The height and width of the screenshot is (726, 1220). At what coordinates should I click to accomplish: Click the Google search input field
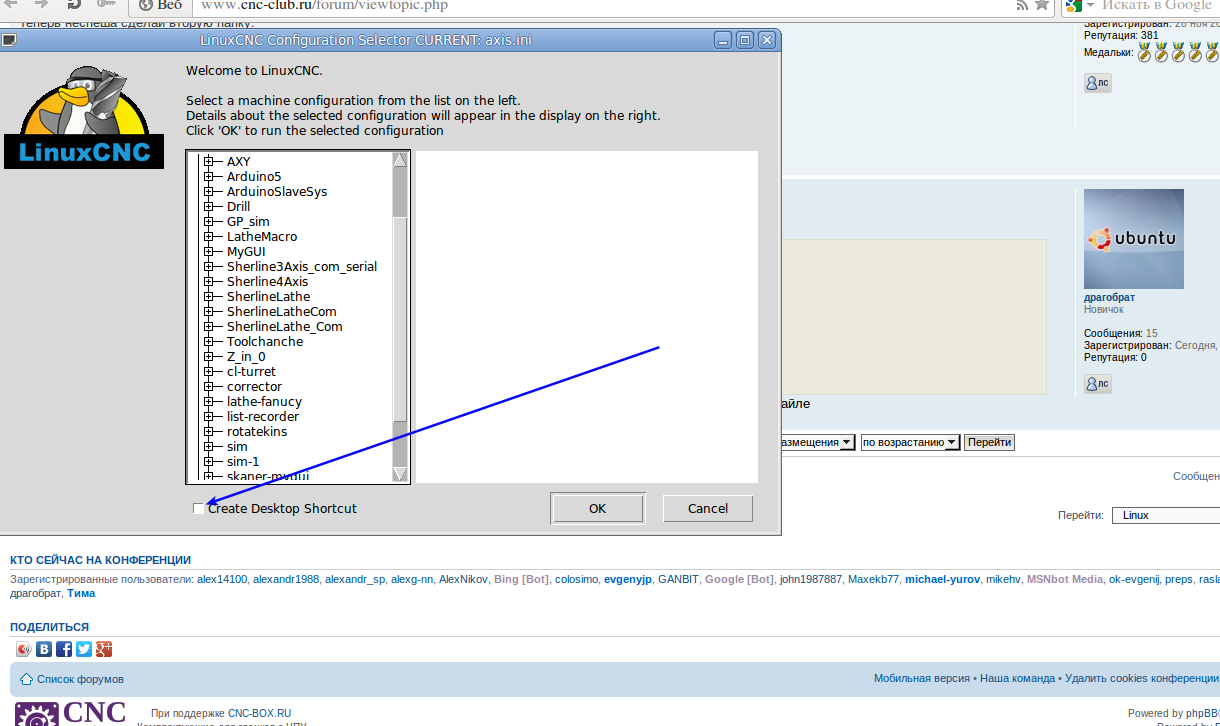tap(1158, 5)
